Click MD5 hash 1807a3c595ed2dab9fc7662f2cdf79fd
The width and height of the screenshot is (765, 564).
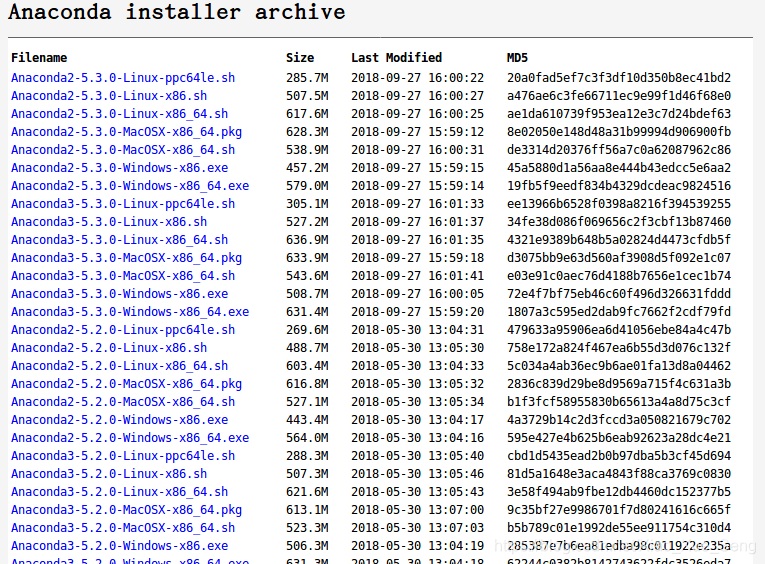[619, 312]
